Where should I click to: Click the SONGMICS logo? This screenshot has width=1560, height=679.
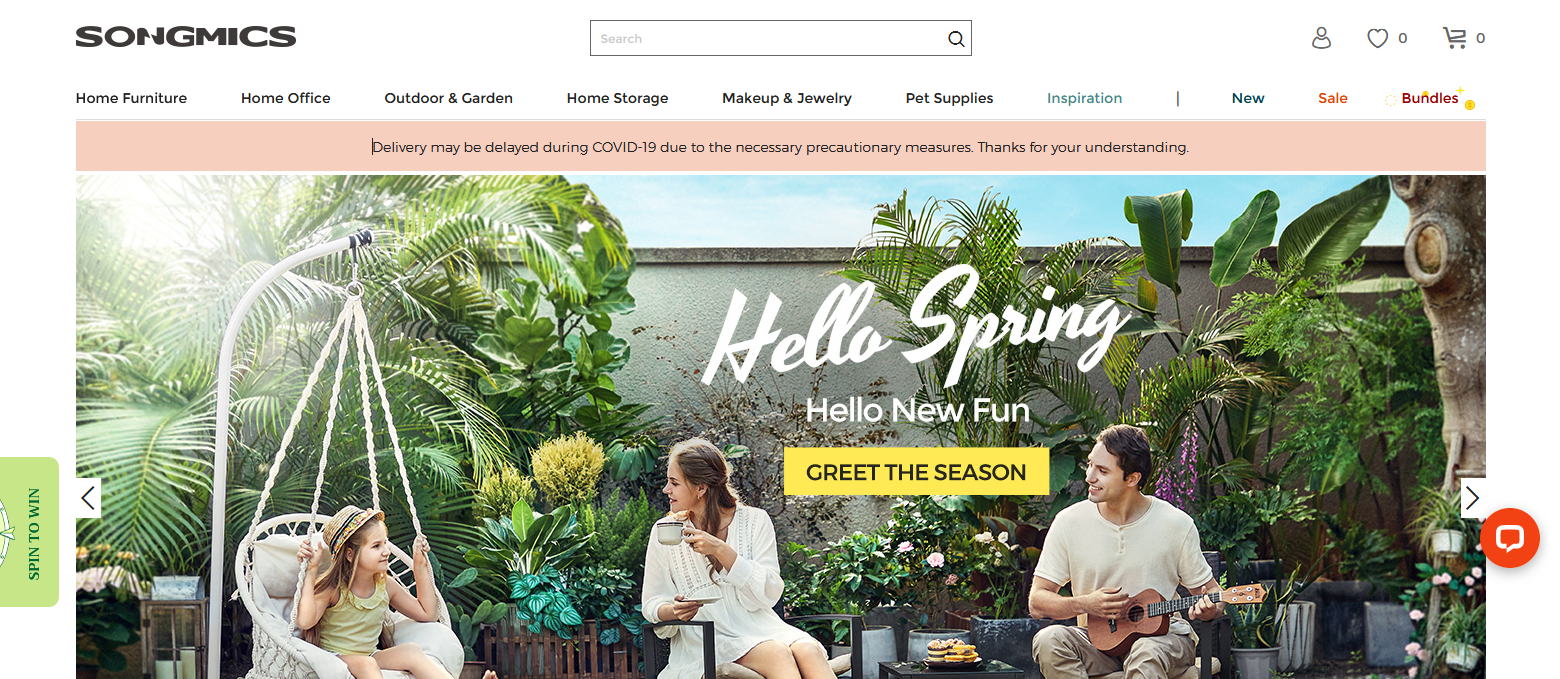tap(186, 38)
